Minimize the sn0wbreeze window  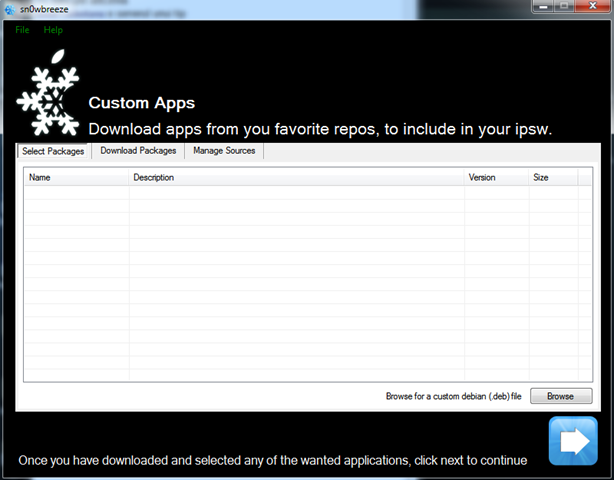pos(544,6)
